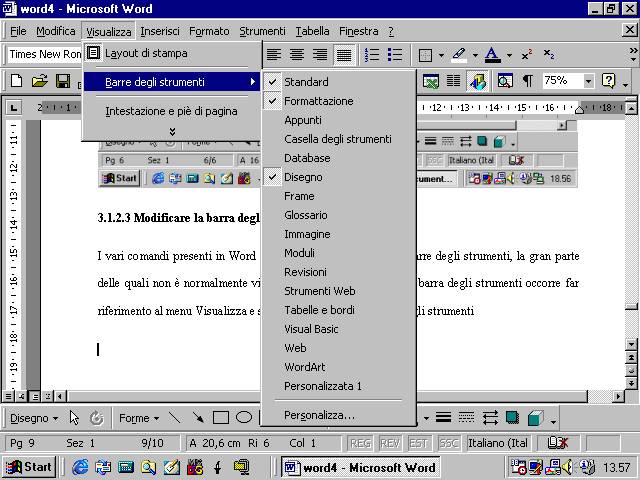640x480 pixels.
Task: Apply subscript formatting
Action: 549,54
